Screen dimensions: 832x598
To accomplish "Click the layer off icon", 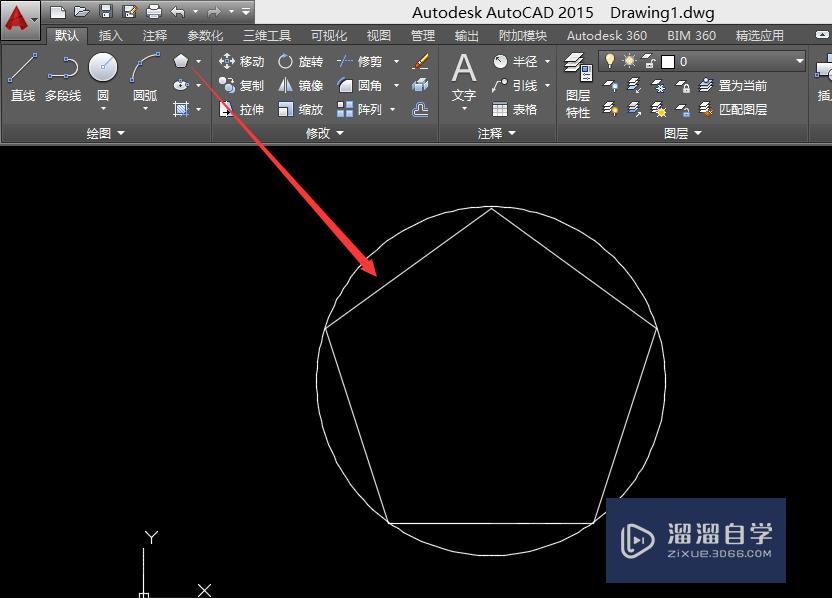I will coord(610,85).
